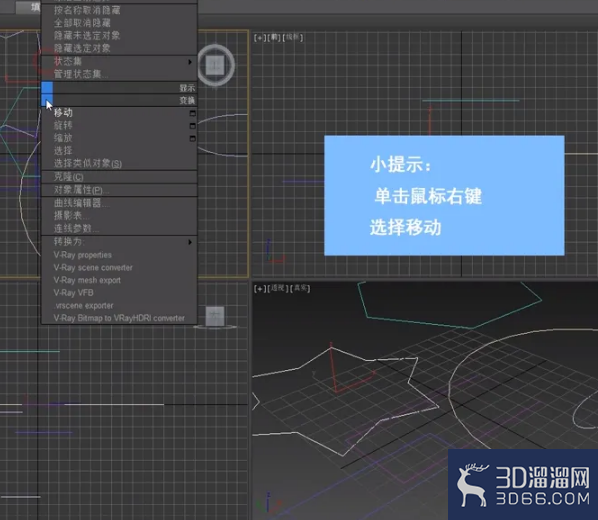Open [+] menu of front viewport

point(260,37)
